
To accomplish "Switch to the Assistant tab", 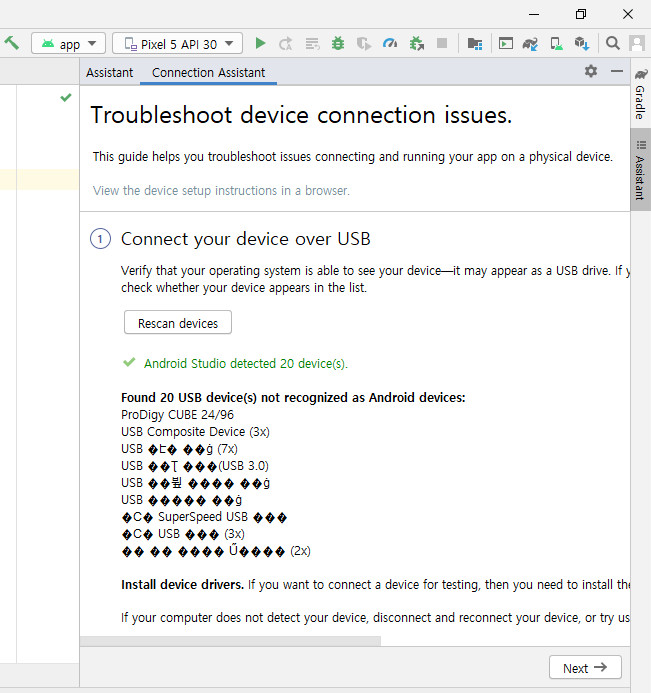I will tap(109, 72).
